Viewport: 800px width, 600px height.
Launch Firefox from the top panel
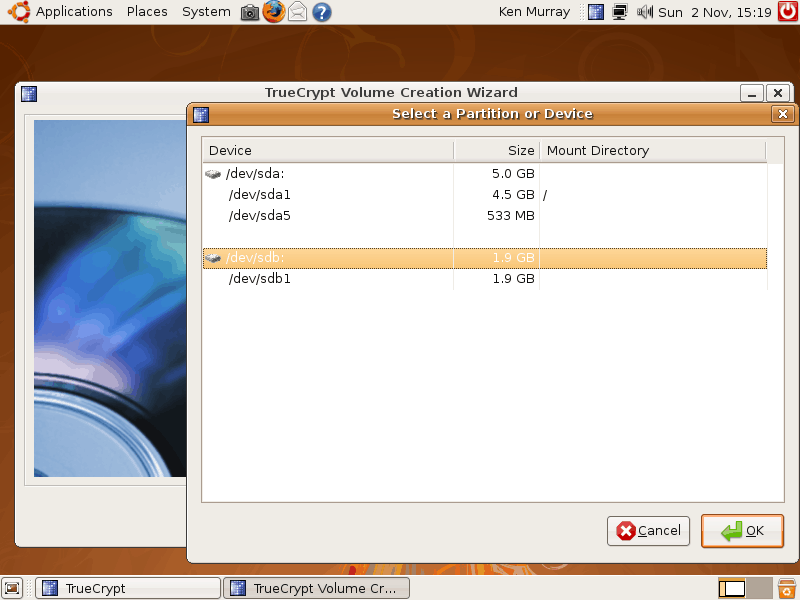point(274,12)
